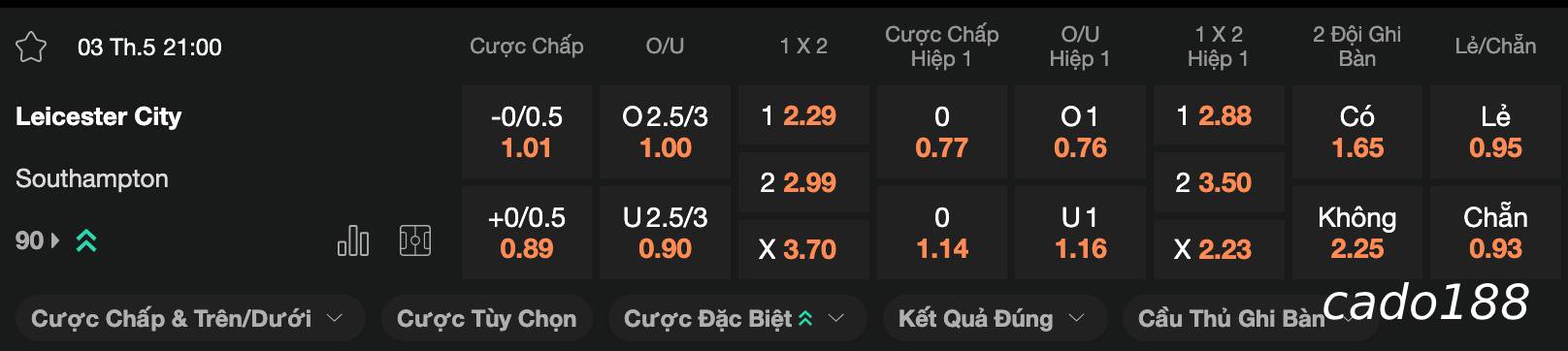1568x351 pixels.
Task: Expand Cược Đặc Biệt market group
Action: [x=734, y=318]
